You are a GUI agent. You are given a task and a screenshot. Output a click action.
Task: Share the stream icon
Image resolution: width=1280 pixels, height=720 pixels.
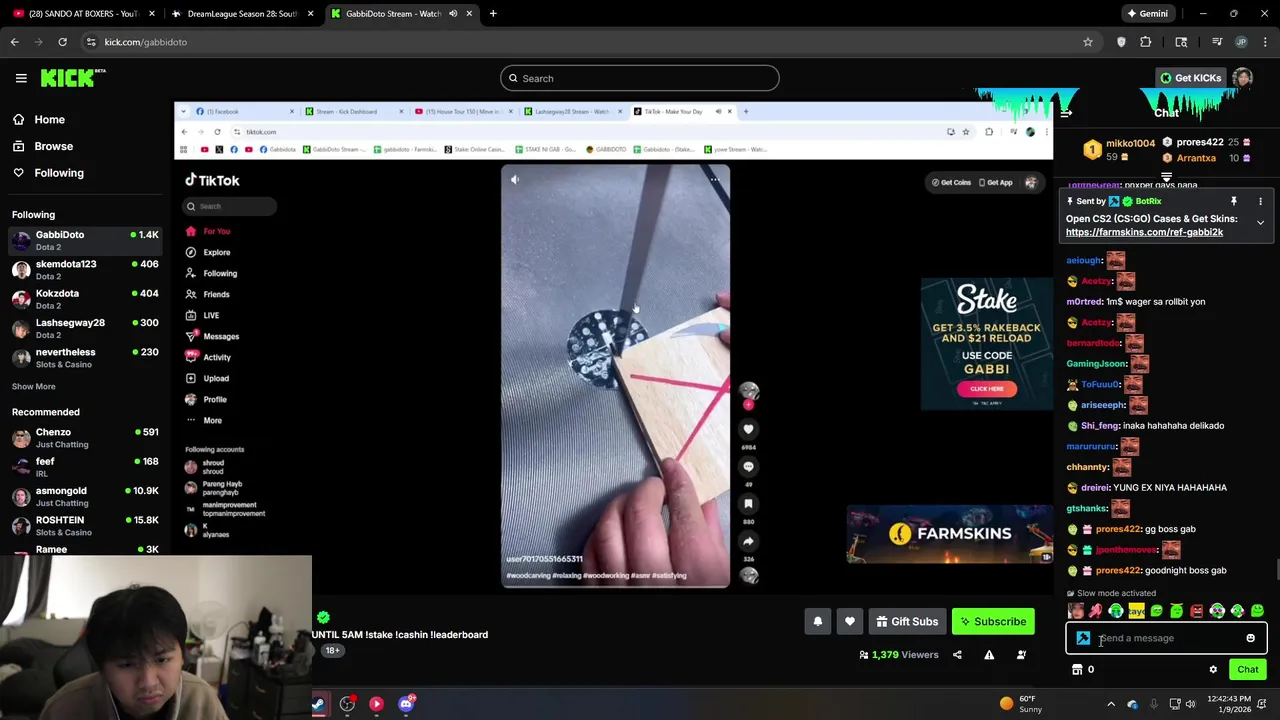[x=957, y=655]
